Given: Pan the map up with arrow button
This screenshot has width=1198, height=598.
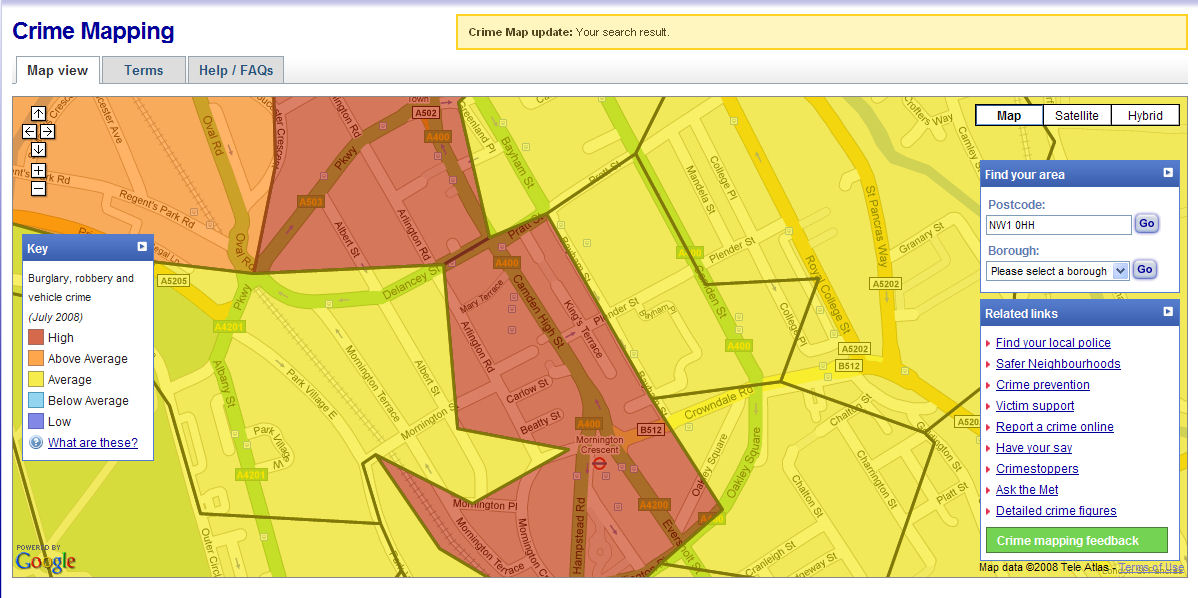Looking at the screenshot, I should click(38, 114).
